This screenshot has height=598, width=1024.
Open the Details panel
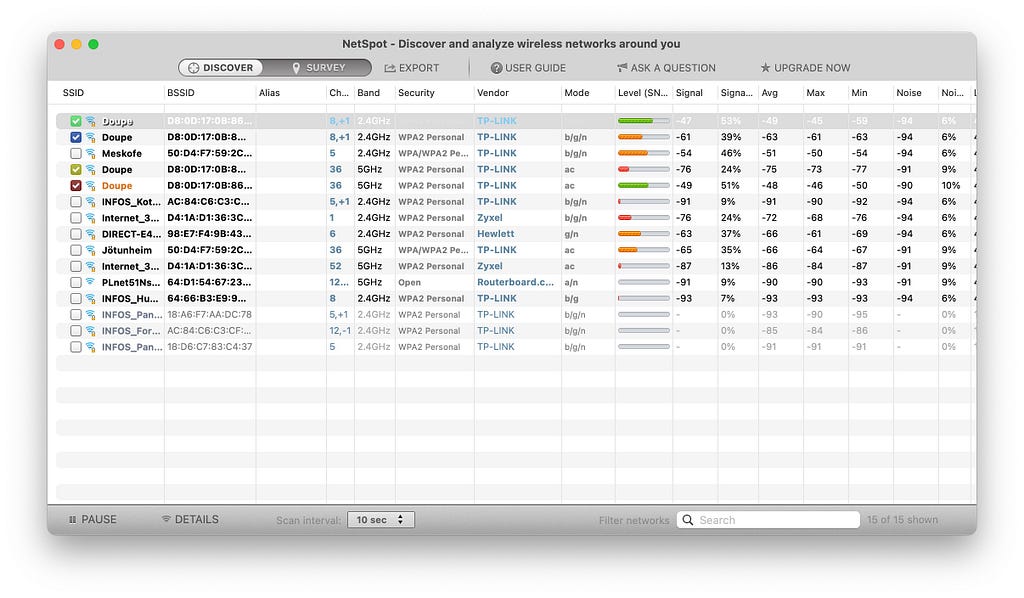pyautogui.click(x=190, y=520)
